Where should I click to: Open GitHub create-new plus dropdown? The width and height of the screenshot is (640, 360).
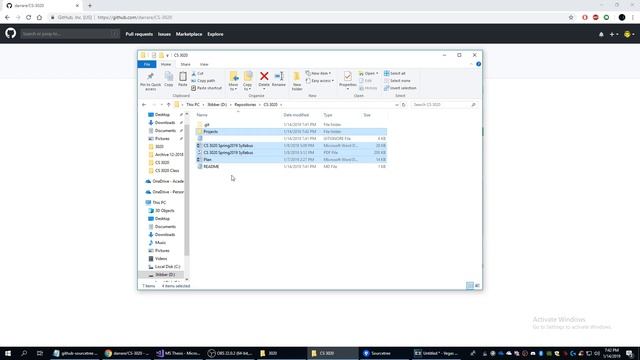coord(613,34)
